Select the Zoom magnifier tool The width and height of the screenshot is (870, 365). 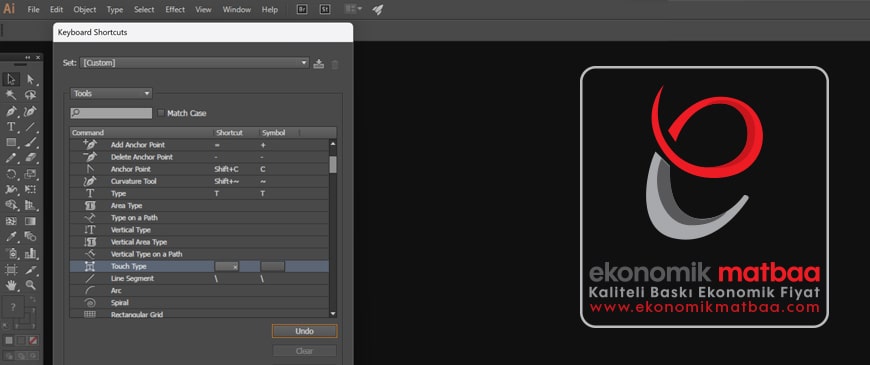(31, 285)
